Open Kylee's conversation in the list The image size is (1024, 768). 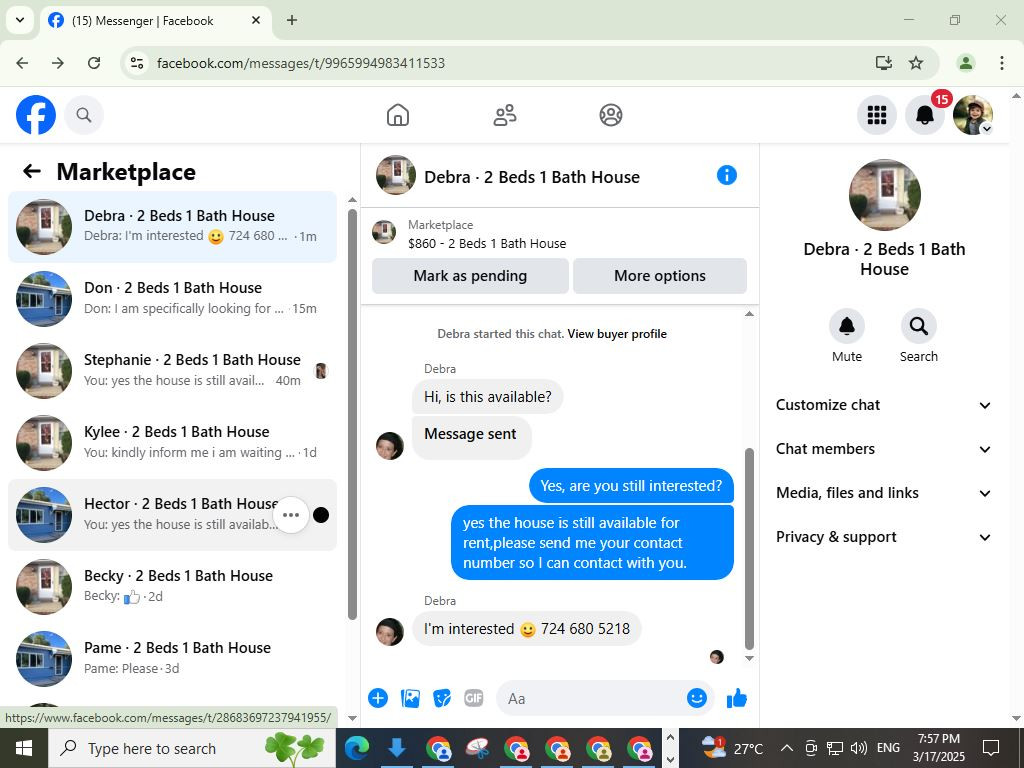(172, 442)
